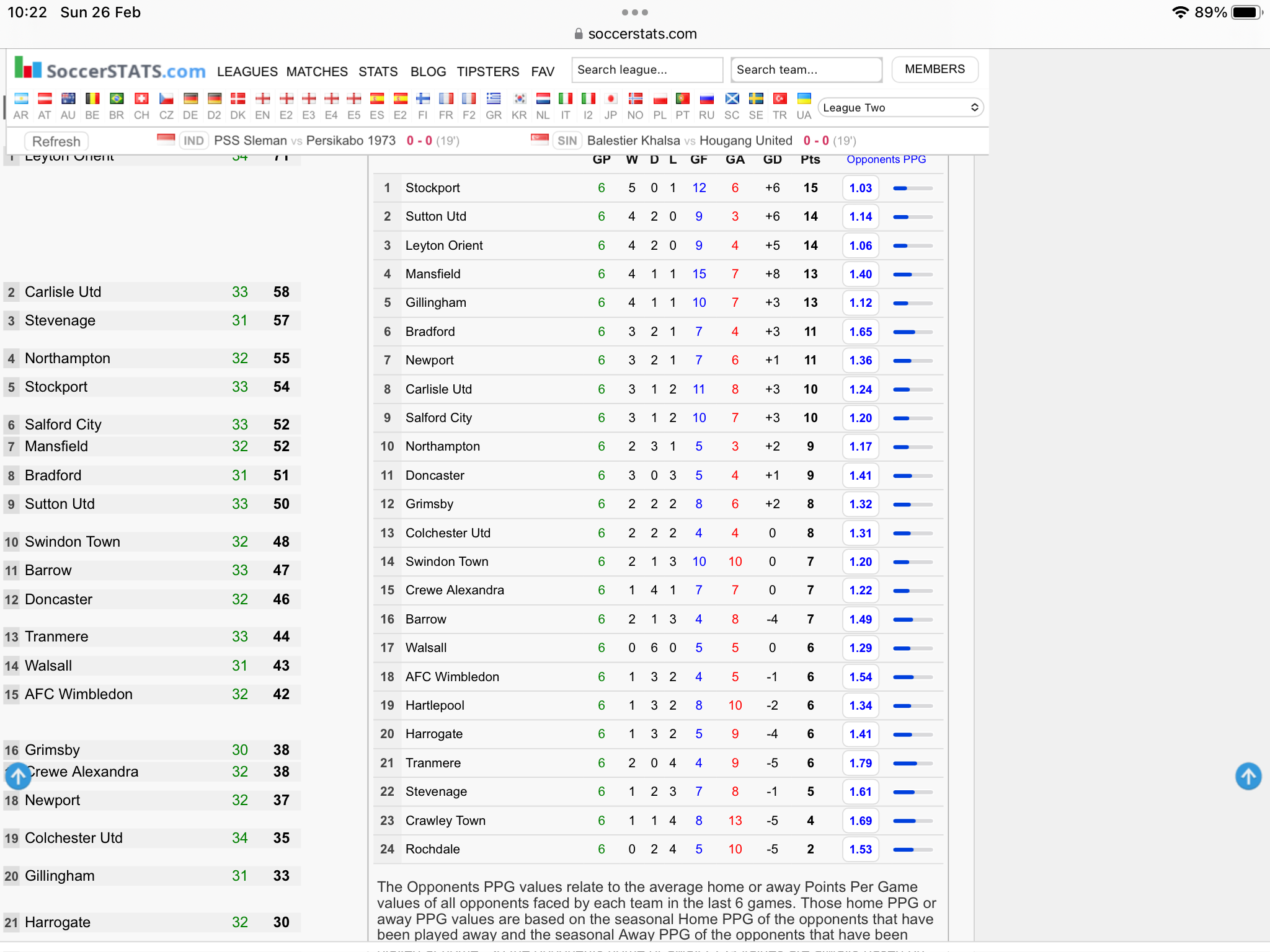This screenshot has height=952, width=1270.
Task: Select the Scotland (SC) flag
Action: pyautogui.click(x=732, y=99)
